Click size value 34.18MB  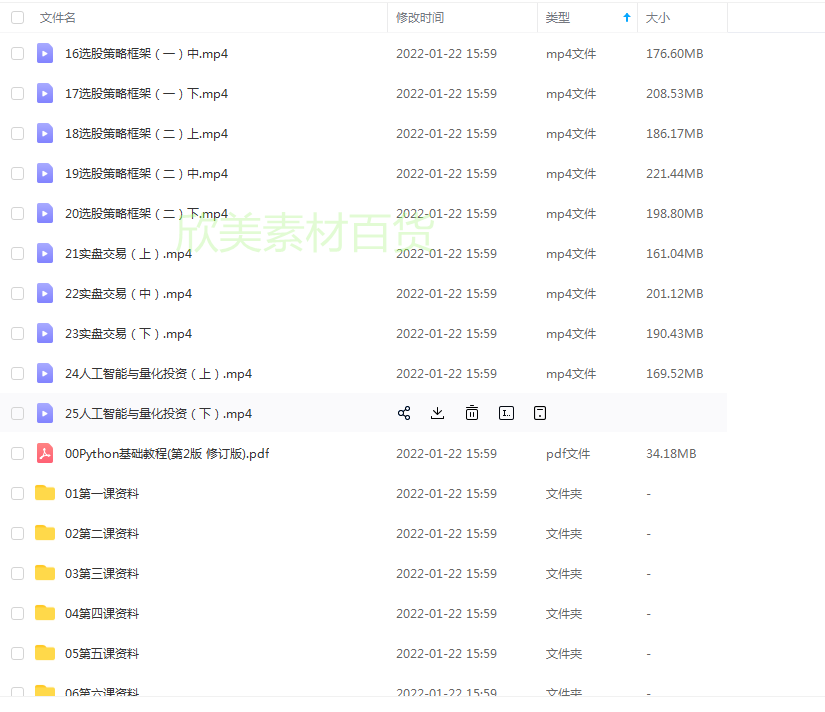click(671, 454)
